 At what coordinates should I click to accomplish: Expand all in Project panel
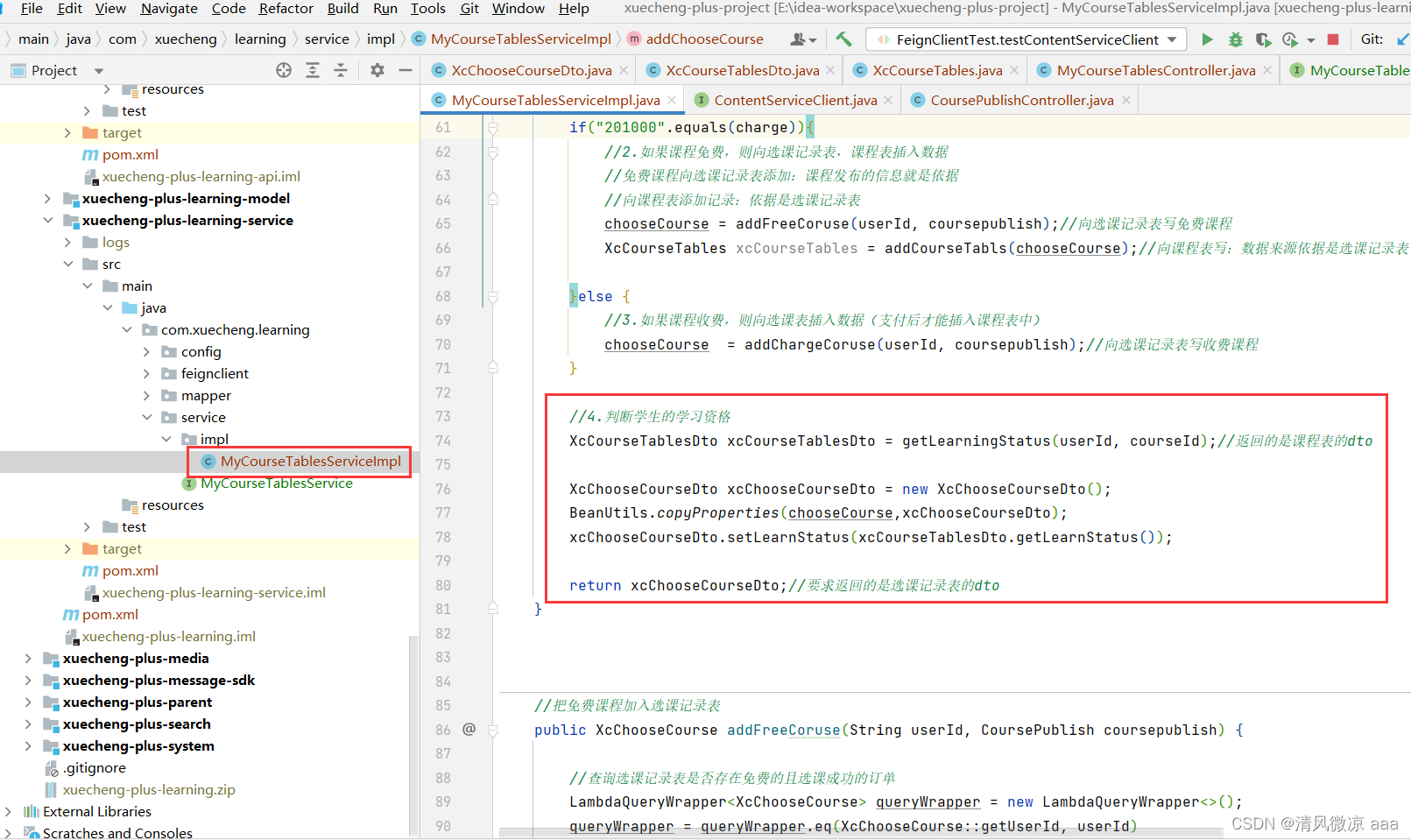click(x=313, y=70)
